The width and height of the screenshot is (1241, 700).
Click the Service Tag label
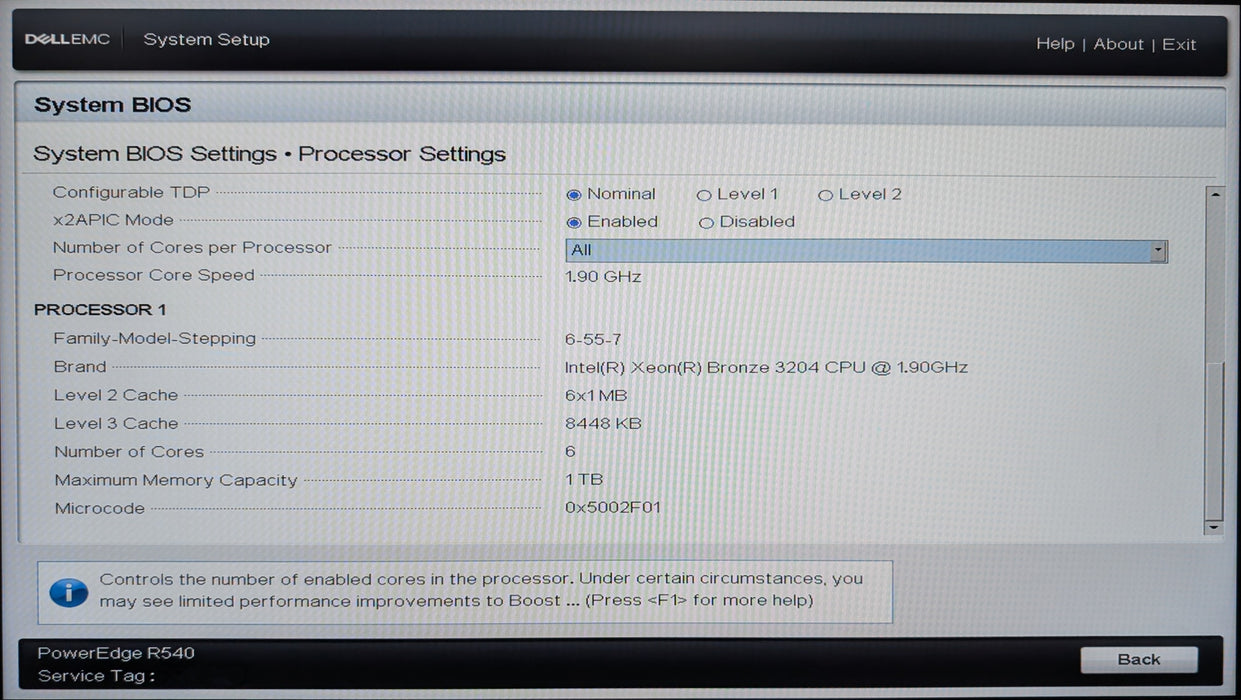[x=96, y=676]
